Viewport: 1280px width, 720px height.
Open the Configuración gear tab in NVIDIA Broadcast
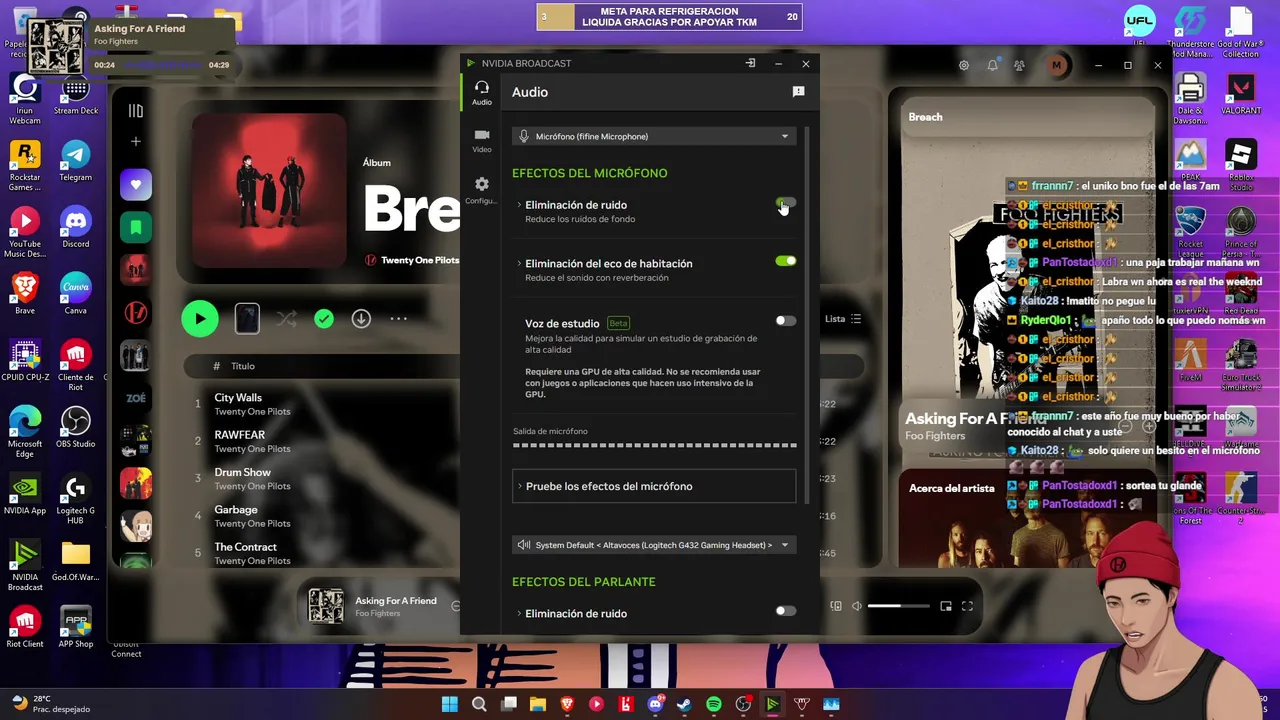click(x=482, y=190)
